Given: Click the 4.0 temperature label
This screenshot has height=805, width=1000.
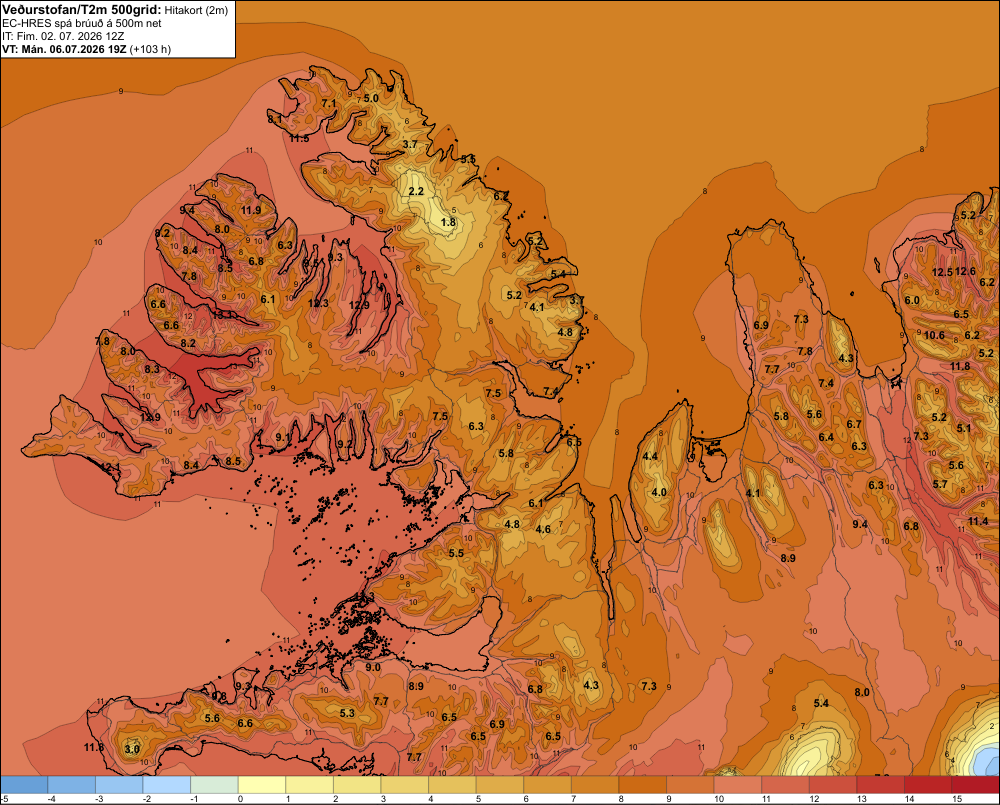Looking at the screenshot, I should tap(659, 492).
